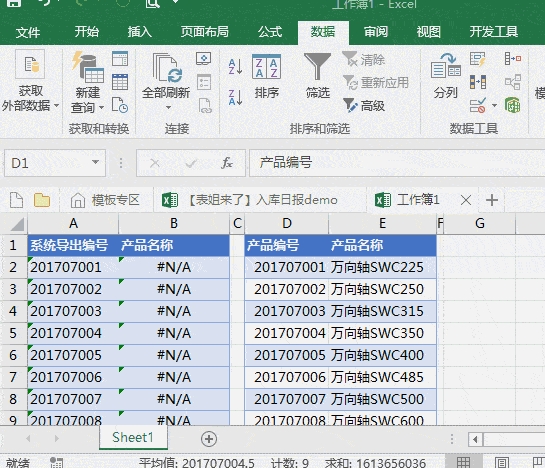Open the Sort dialog button
545x468 pixels.
[x=266, y=76]
